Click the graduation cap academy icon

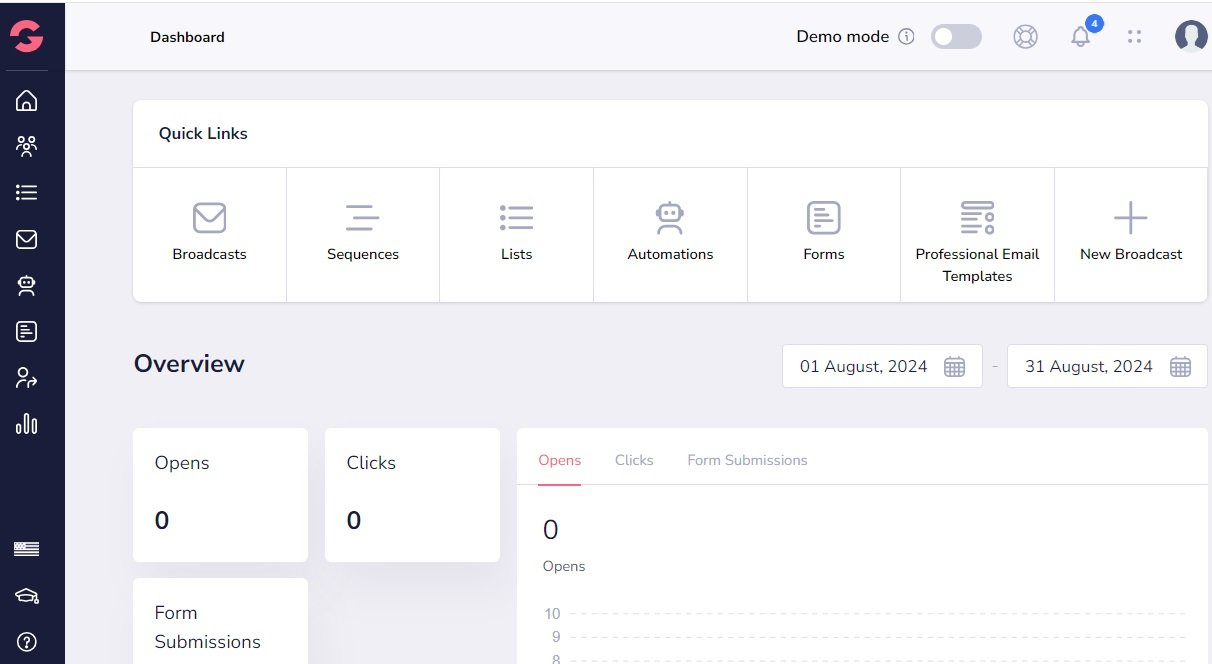(27, 596)
